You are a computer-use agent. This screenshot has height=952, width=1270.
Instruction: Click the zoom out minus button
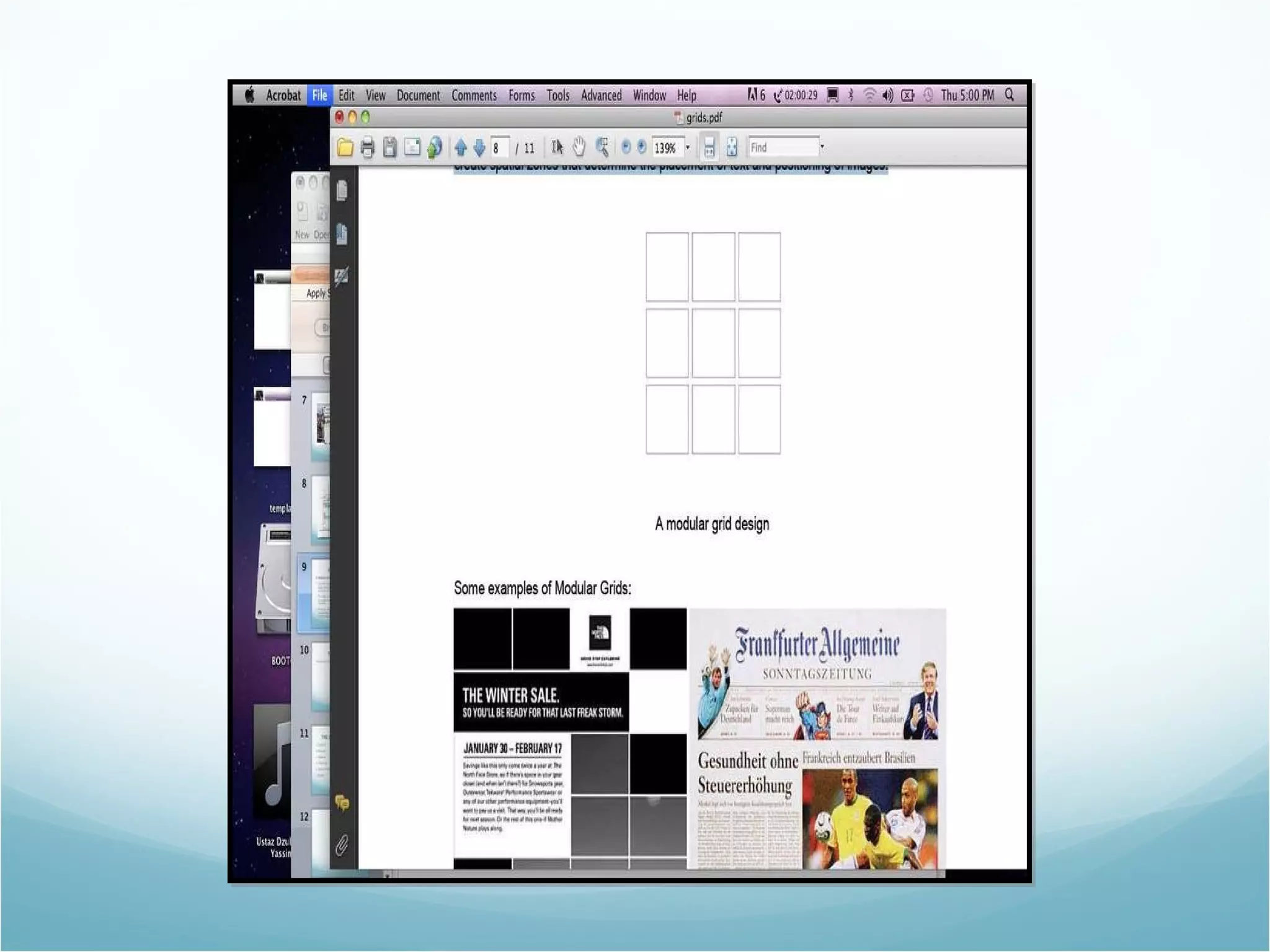click(x=626, y=147)
